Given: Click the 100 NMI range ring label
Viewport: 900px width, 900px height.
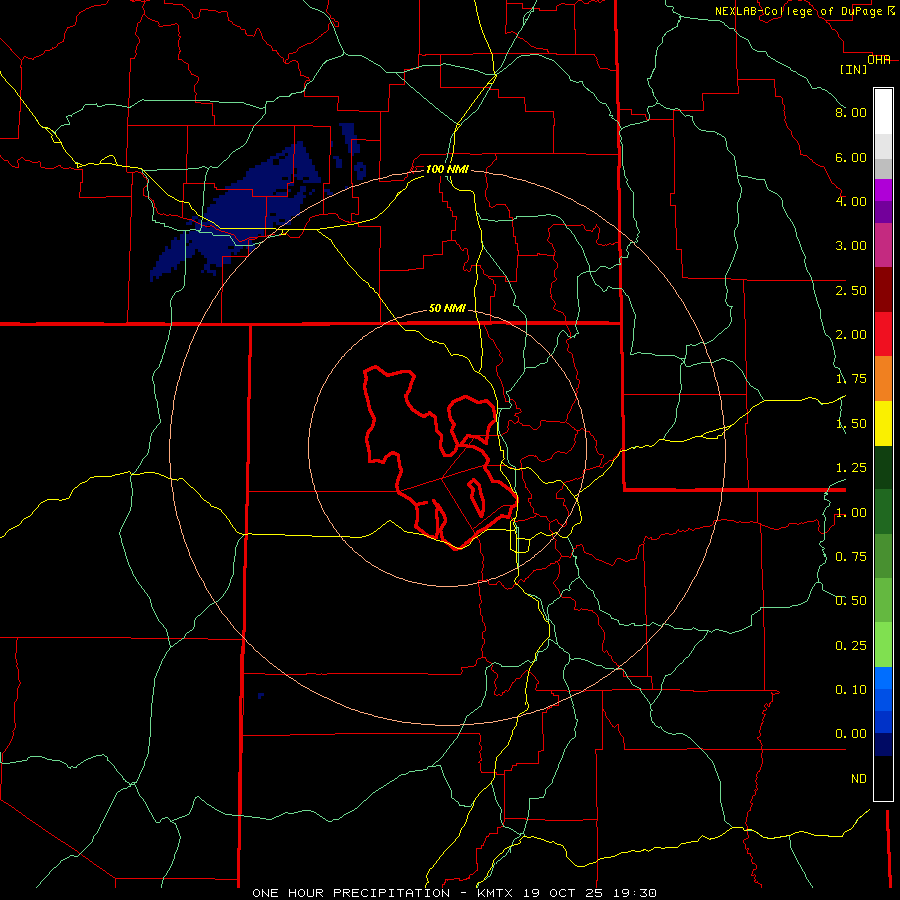Looking at the screenshot, I should 447,169.
